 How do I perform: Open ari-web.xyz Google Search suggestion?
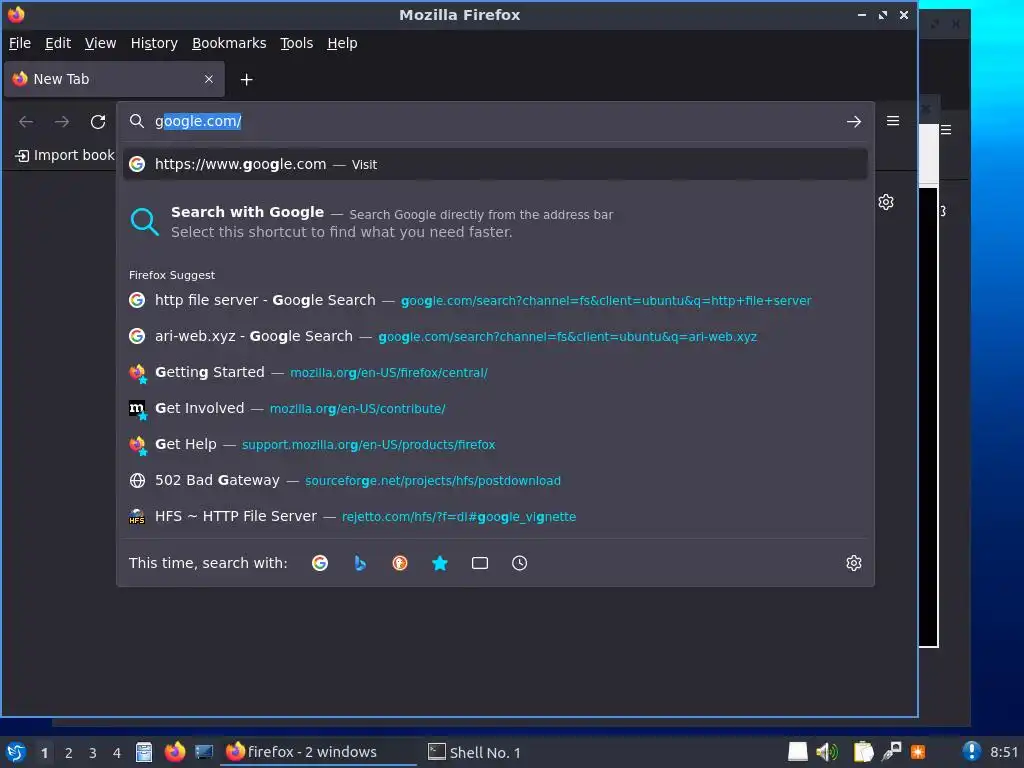[x=495, y=336]
